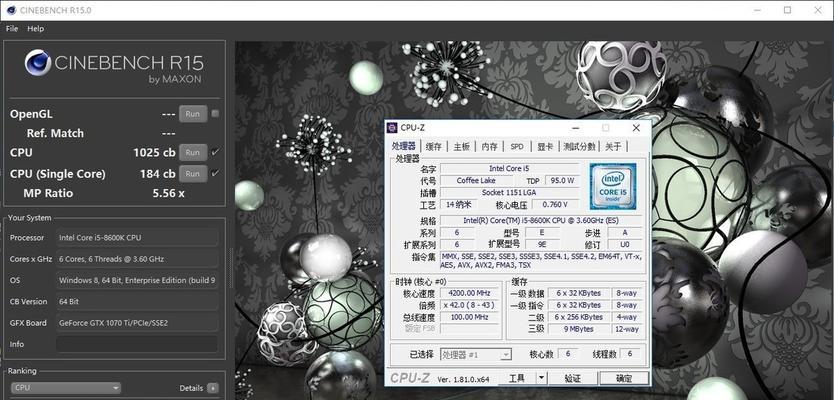Screen dimensions: 834x400
Task: Click the 插槽 value Socket 1151 LGA
Action: pyautogui.click(x=509, y=193)
